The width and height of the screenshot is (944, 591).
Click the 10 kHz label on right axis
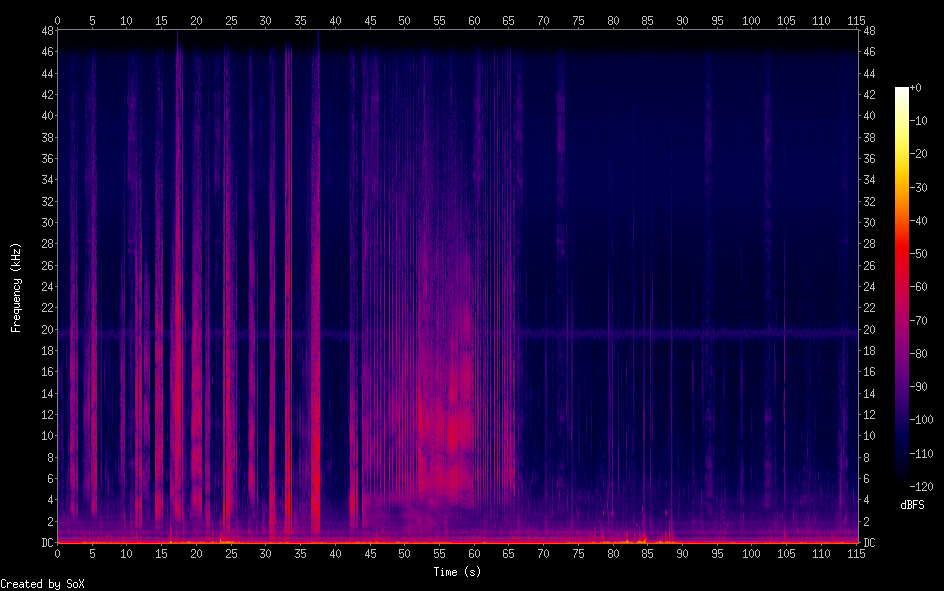click(868, 436)
